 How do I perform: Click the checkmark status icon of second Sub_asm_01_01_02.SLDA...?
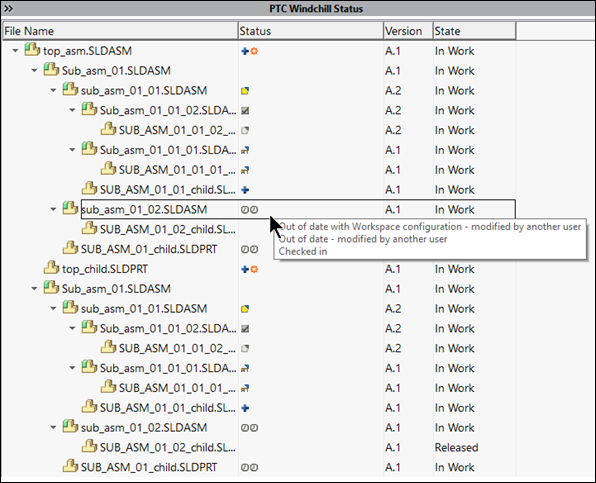[x=245, y=328]
